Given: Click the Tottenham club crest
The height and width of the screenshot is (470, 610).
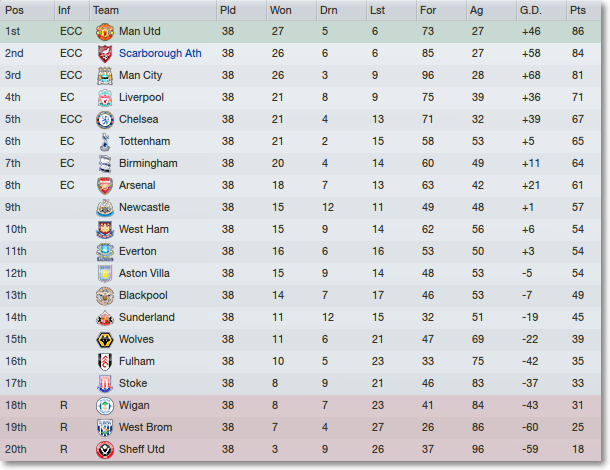Looking at the screenshot, I should coord(104,142).
